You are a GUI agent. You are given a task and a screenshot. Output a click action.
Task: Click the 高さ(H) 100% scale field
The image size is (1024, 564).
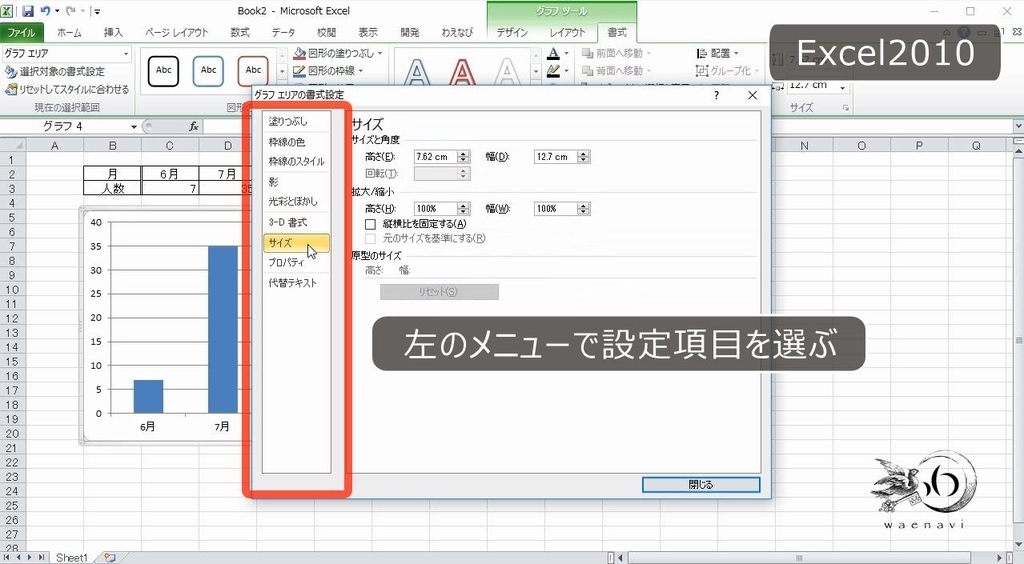[436, 209]
